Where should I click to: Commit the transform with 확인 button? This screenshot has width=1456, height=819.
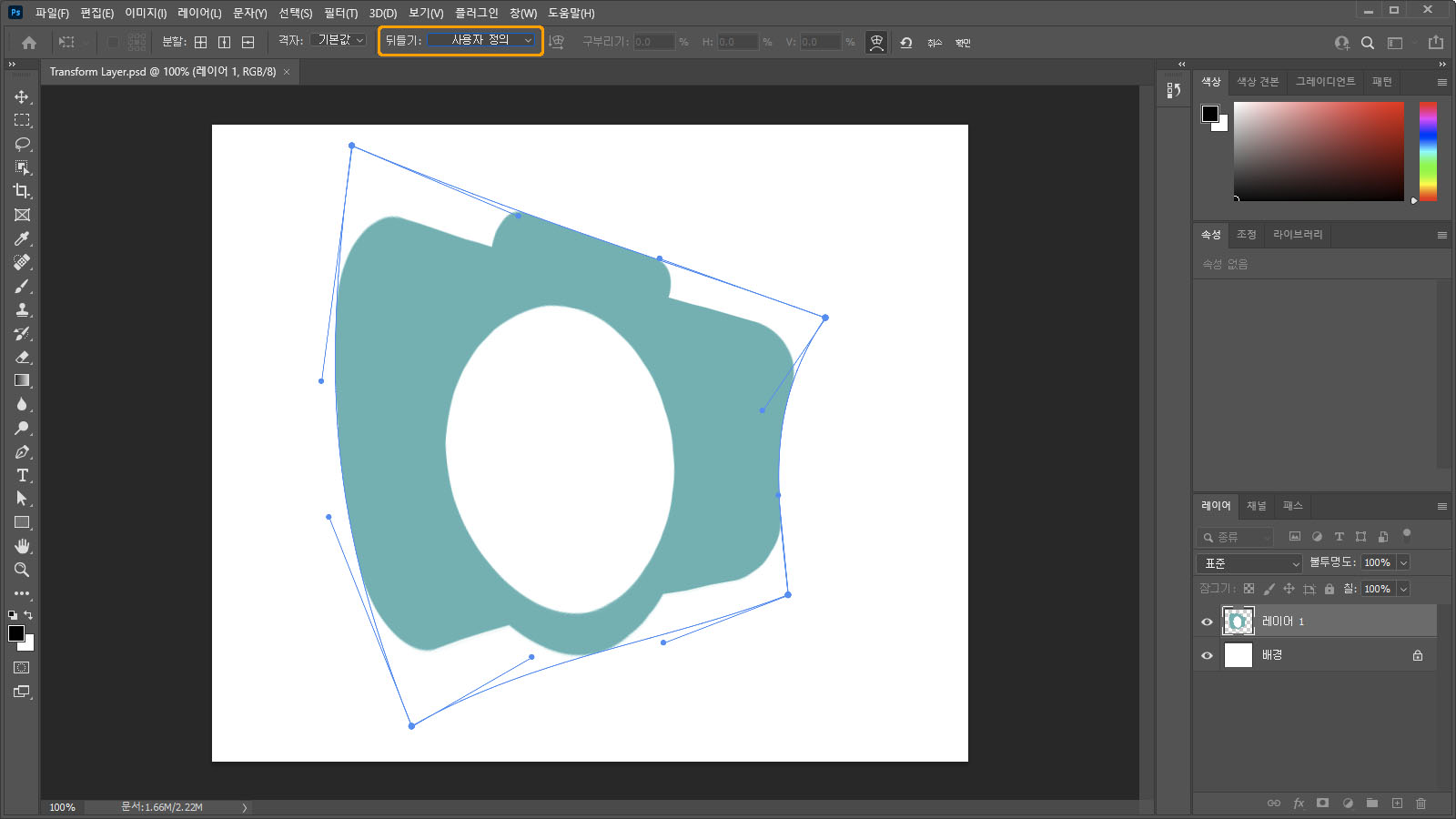click(x=963, y=43)
